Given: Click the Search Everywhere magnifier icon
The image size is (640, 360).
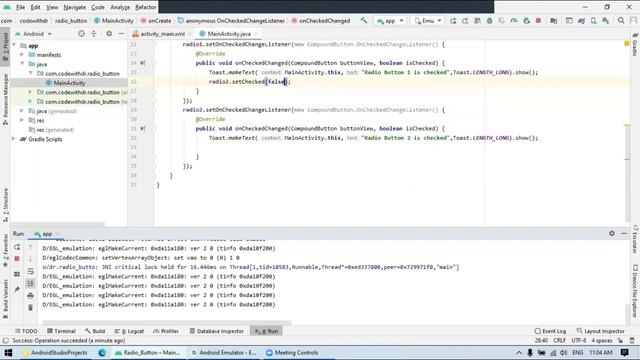Looking at the screenshot, I should [x=621, y=20].
